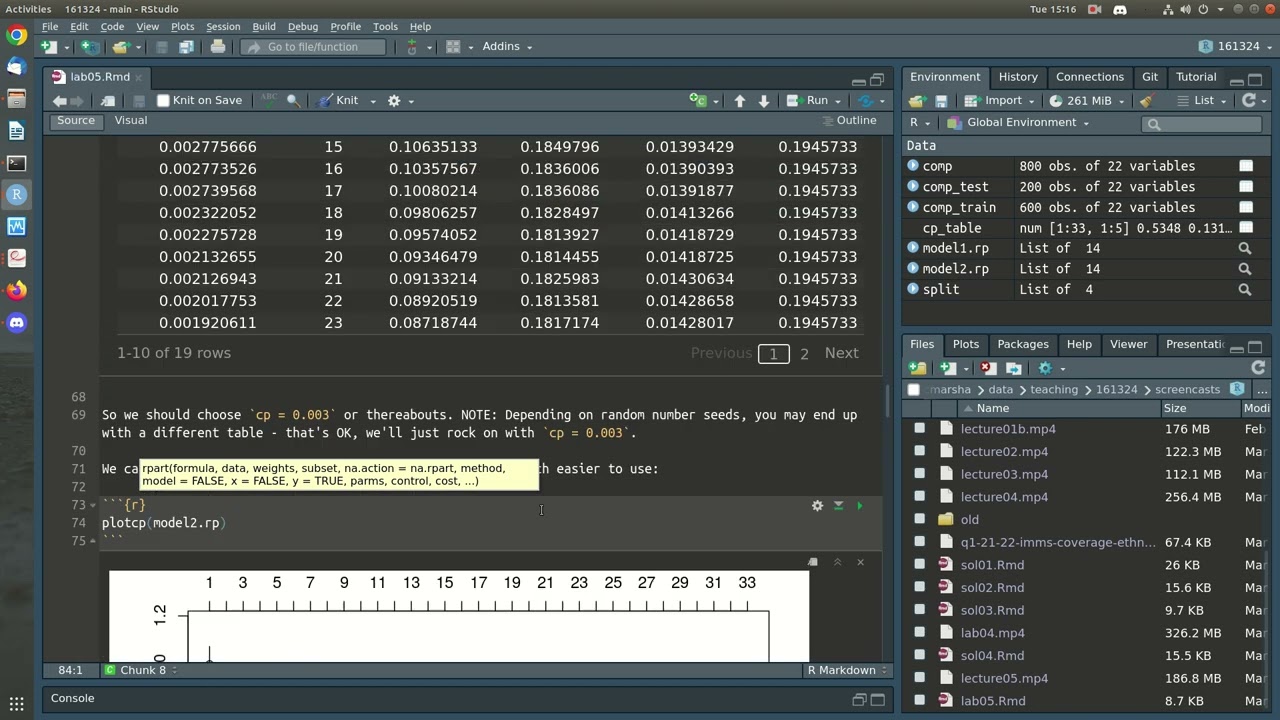The width and height of the screenshot is (1280, 720).
Task: Open Discord from the Ubuntu dock
Action: [16, 322]
